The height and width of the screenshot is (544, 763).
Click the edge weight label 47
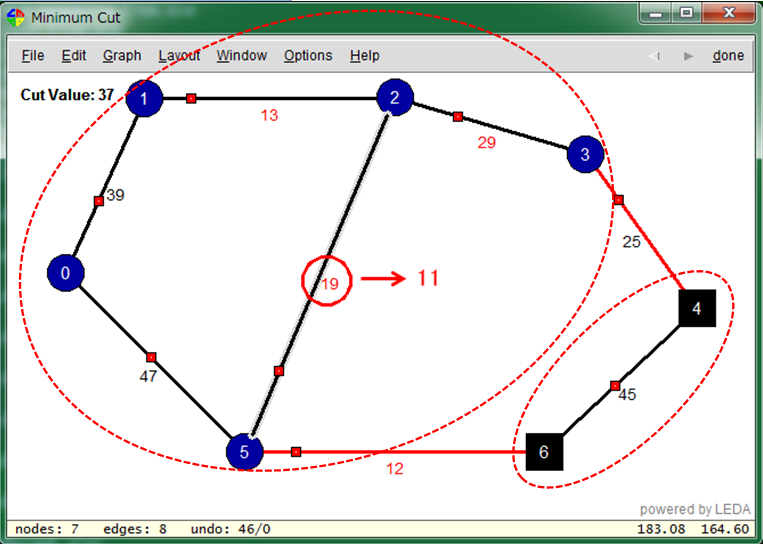pyautogui.click(x=148, y=376)
